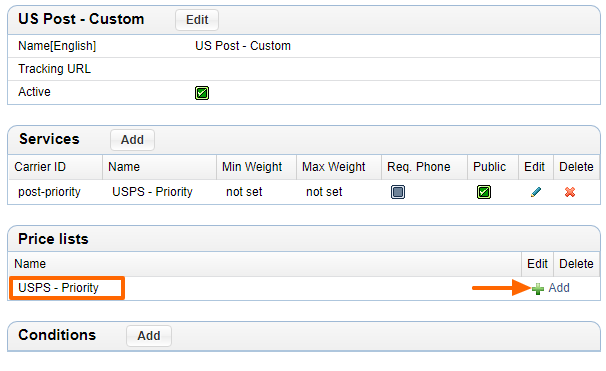Toggle the Active green checkbox
Image resolution: width=606 pixels, height=371 pixels.
(202, 93)
